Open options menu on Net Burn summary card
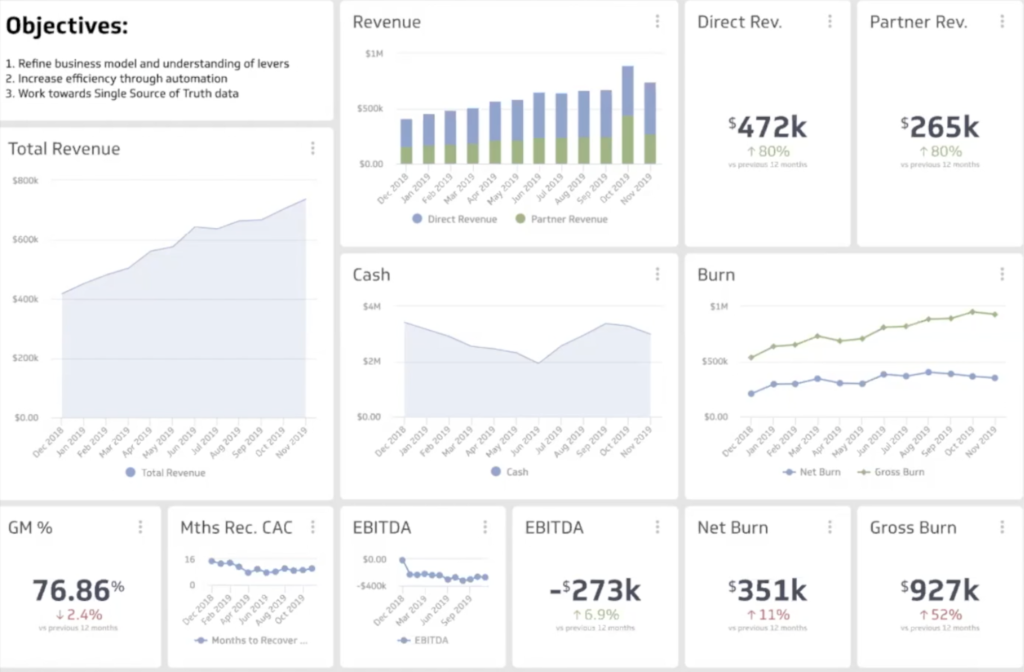 [x=829, y=527]
